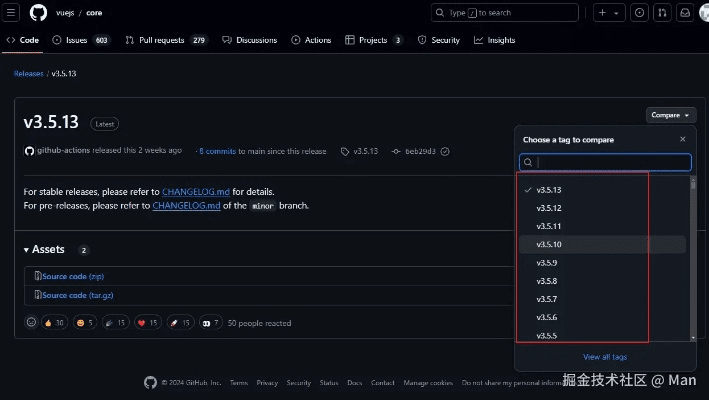709x400 pixels.
Task: Click the rocket reaction button
Action: 181,323
